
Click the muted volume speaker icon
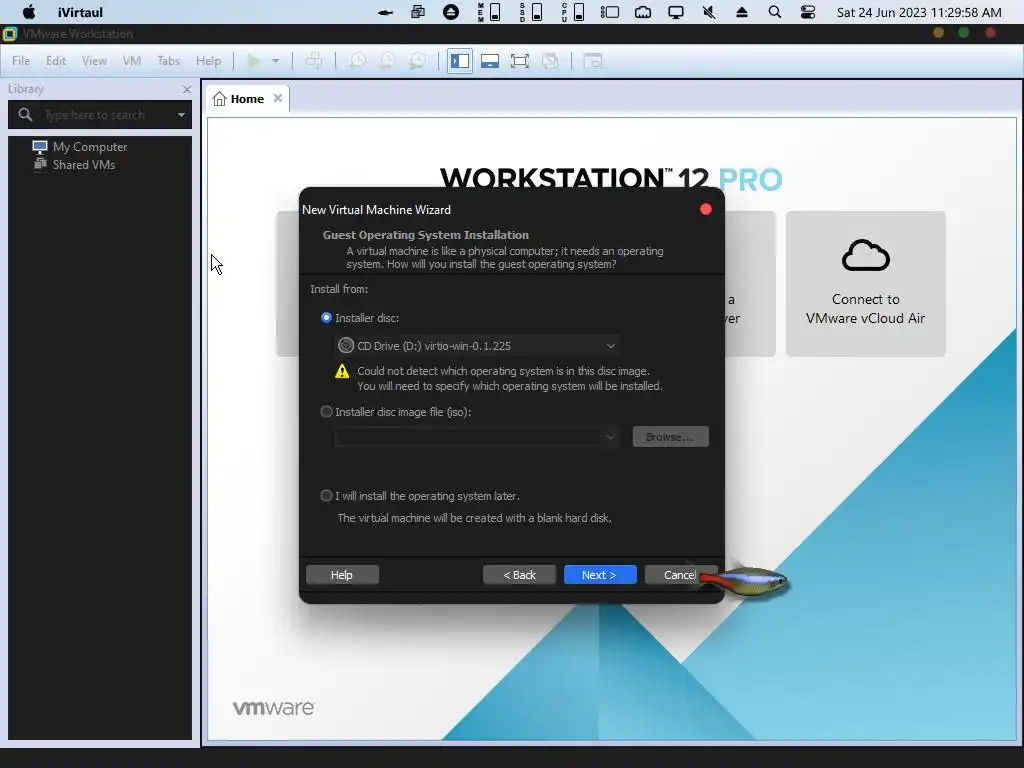click(709, 12)
